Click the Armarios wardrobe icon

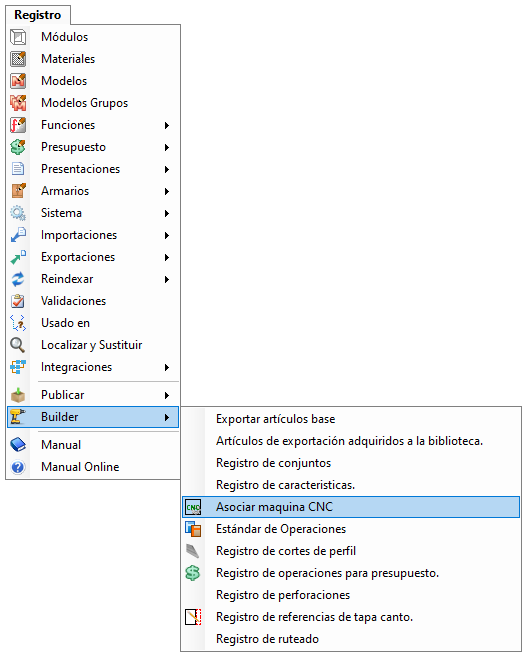coord(18,191)
